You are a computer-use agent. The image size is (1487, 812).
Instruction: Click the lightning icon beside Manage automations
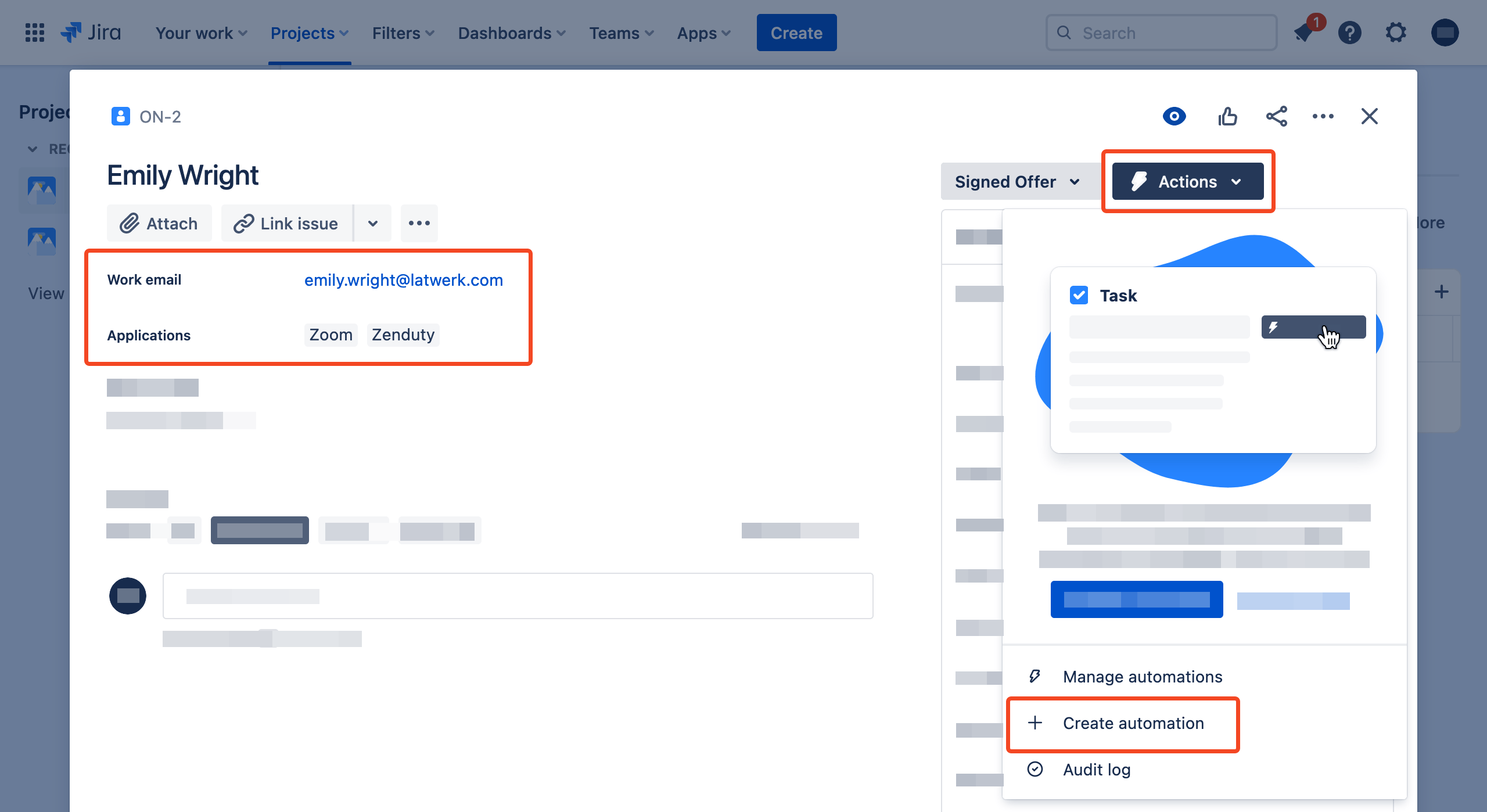[x=1035, y=676]
